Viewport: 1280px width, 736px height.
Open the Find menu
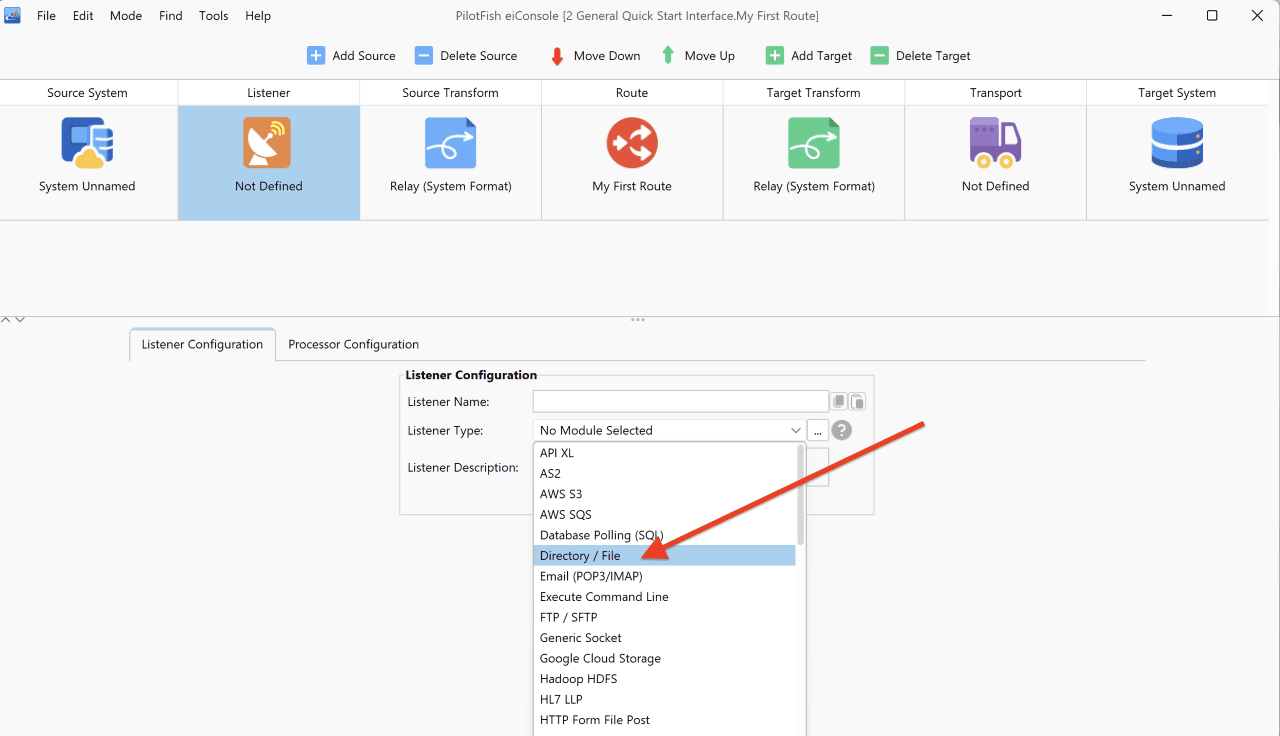[x=171, y=16]
